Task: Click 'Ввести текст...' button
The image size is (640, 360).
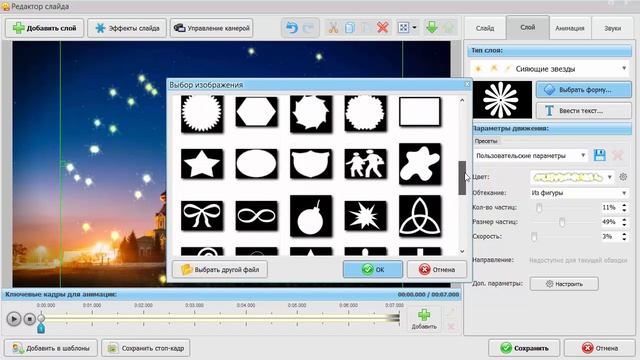Action: pyautogui.click(x=584, y=111)
